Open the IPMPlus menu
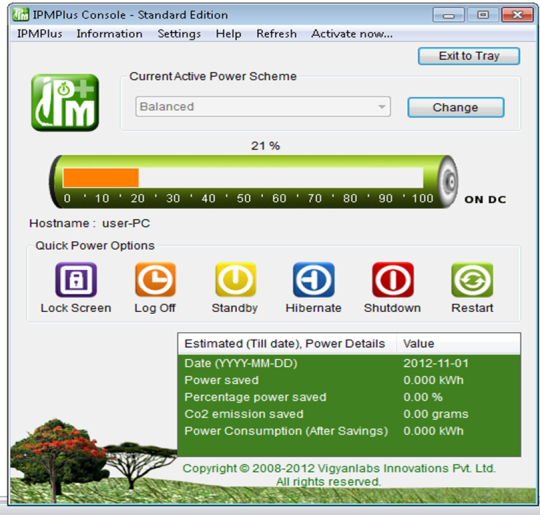The height and width of the screenshot is (515, 540). 40,34
